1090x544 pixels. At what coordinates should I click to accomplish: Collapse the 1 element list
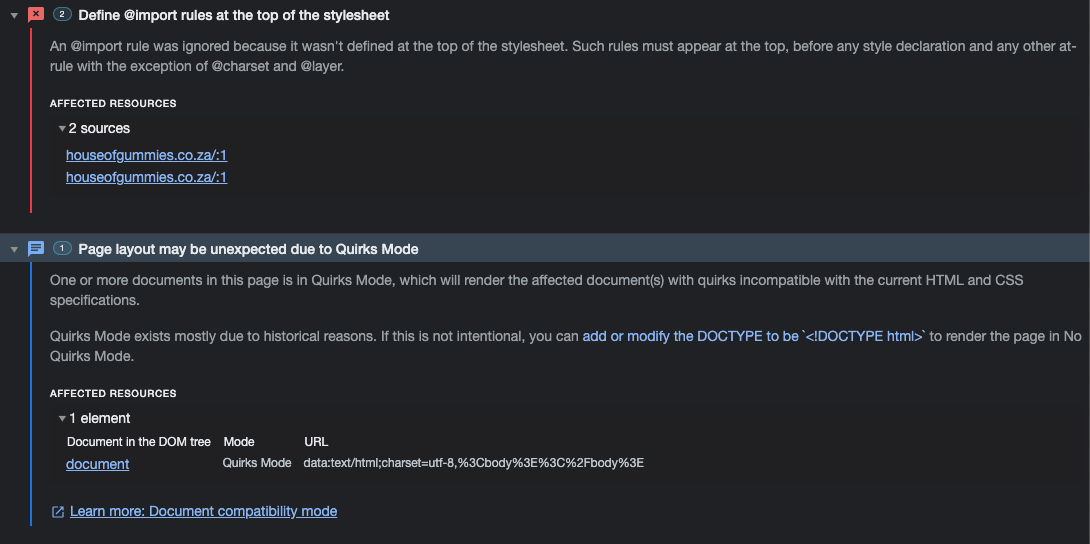click(63, 418)
